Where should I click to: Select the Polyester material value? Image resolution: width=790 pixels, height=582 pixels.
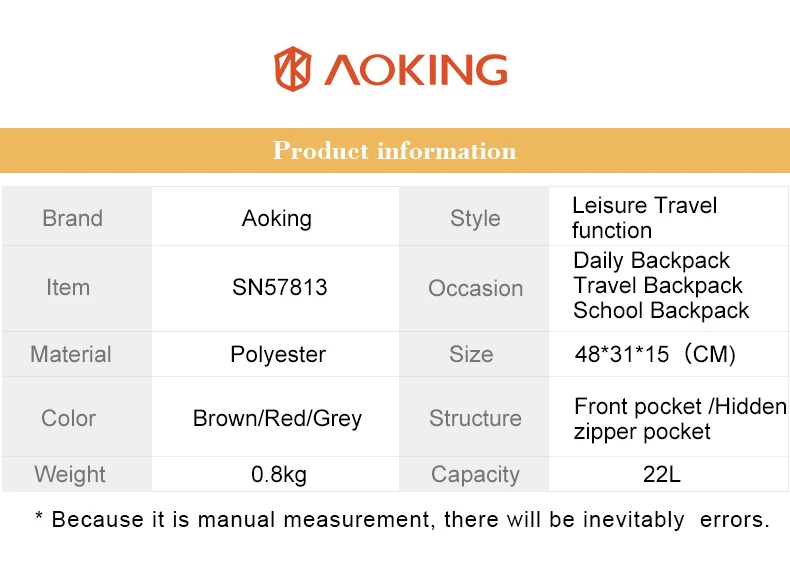coord(278,354)
